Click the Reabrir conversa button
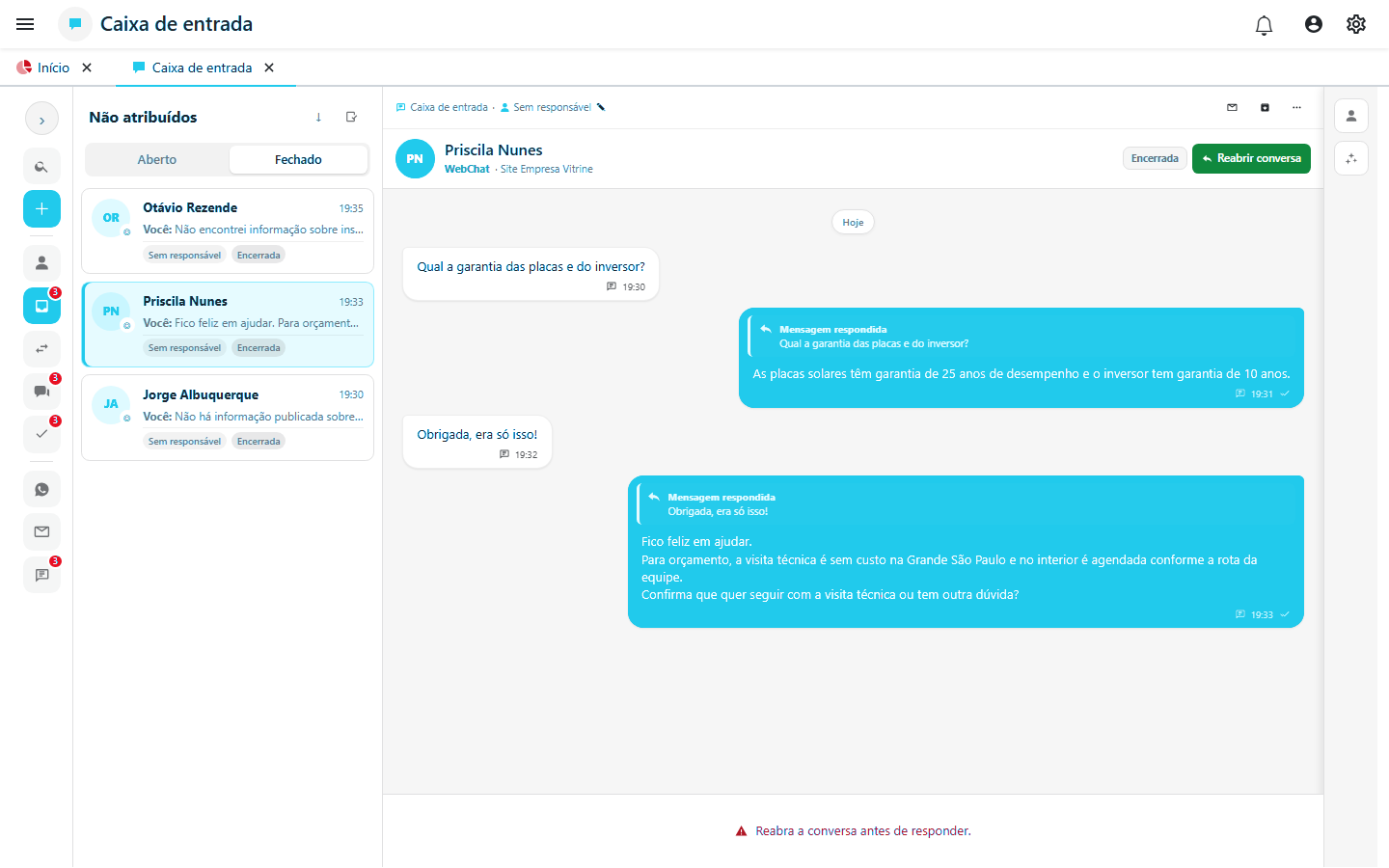 (x=1251, y=158)
